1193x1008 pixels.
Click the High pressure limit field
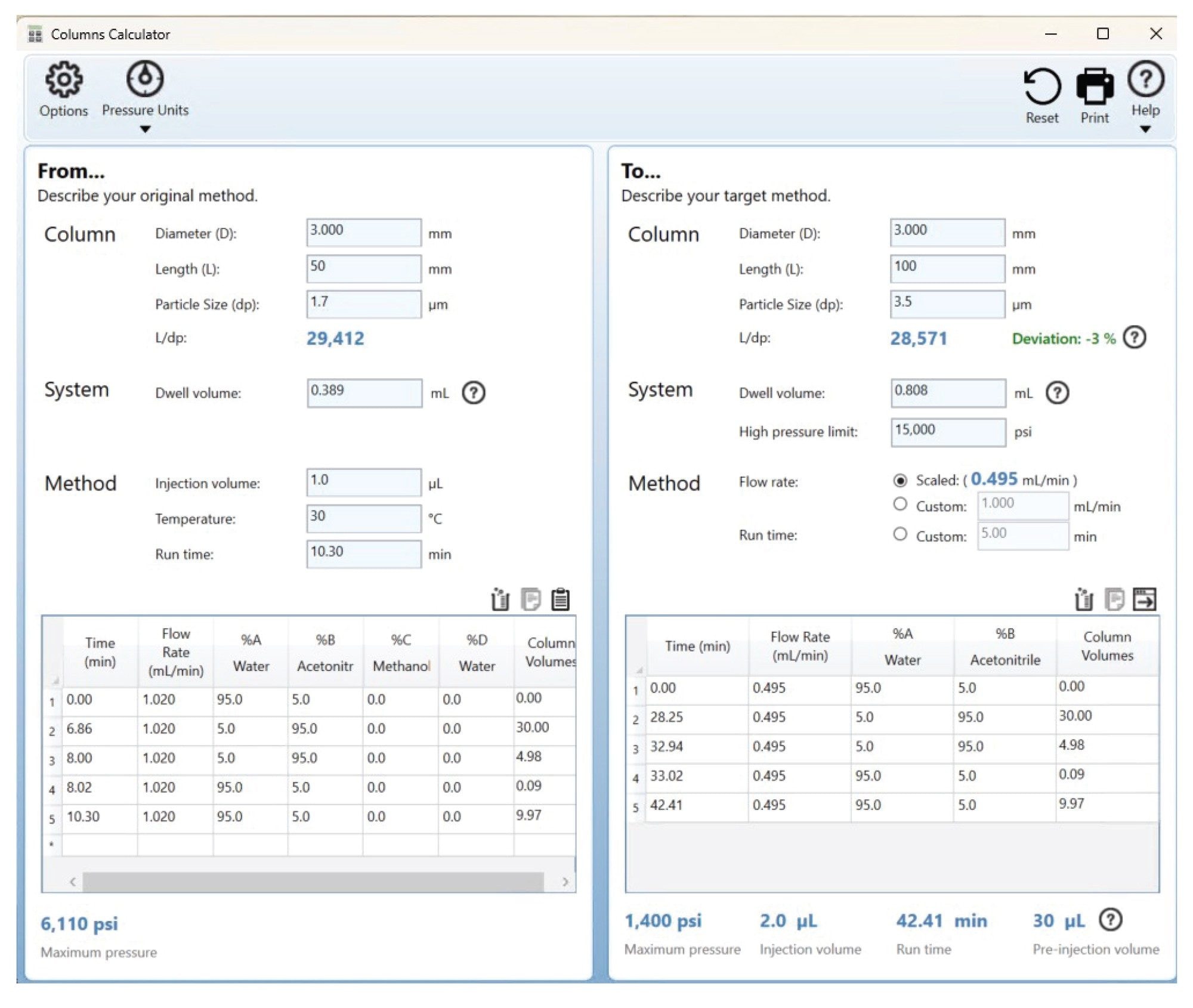coord(948,432)
